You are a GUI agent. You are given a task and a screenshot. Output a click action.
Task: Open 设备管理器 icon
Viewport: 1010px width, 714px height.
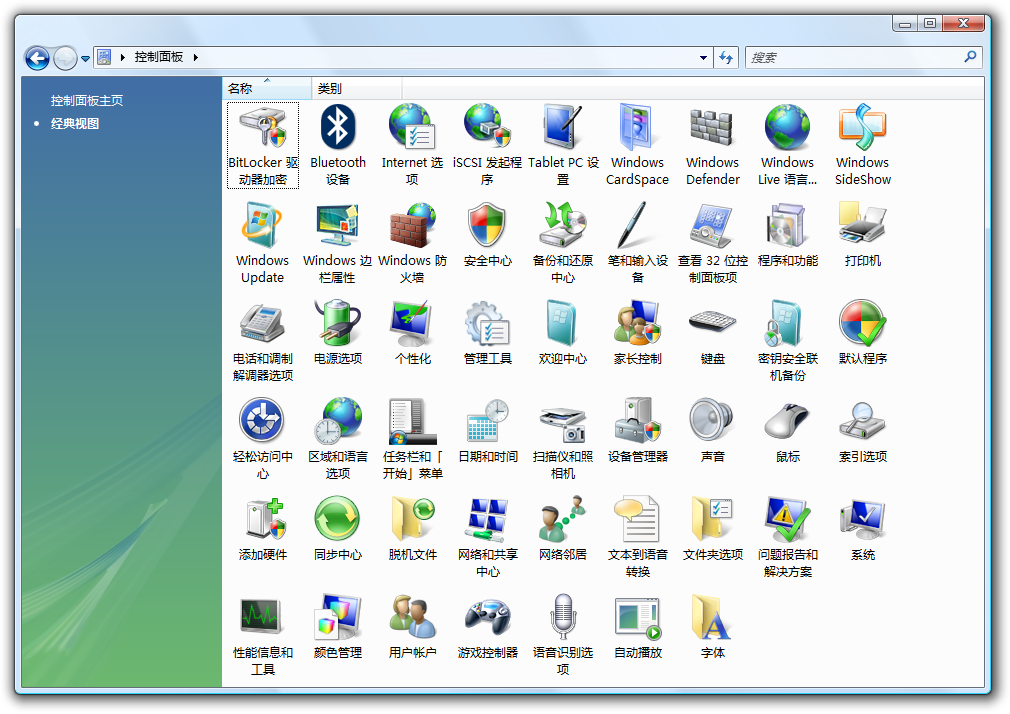[637, 422]
